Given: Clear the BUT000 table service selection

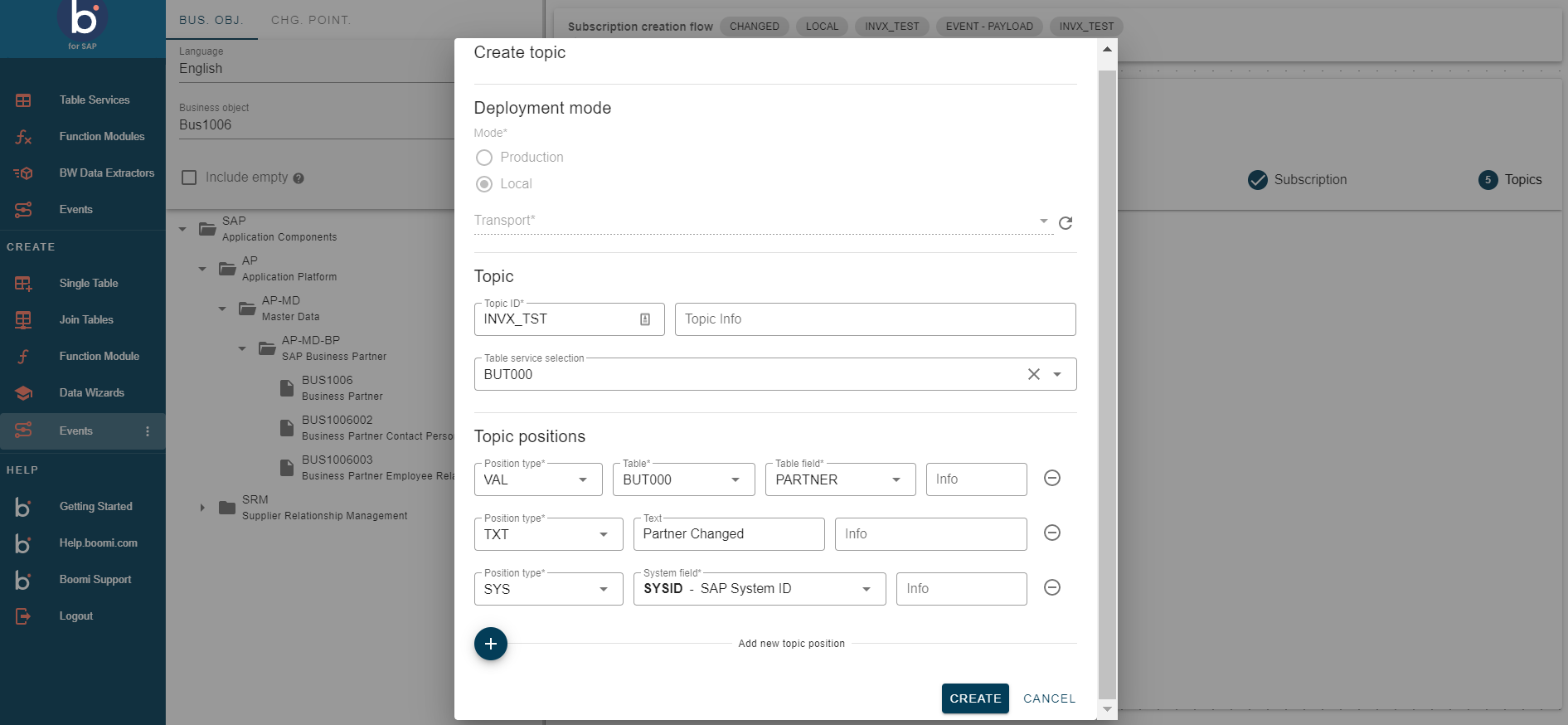Looking at the screenshot, I should (1033, 374).
